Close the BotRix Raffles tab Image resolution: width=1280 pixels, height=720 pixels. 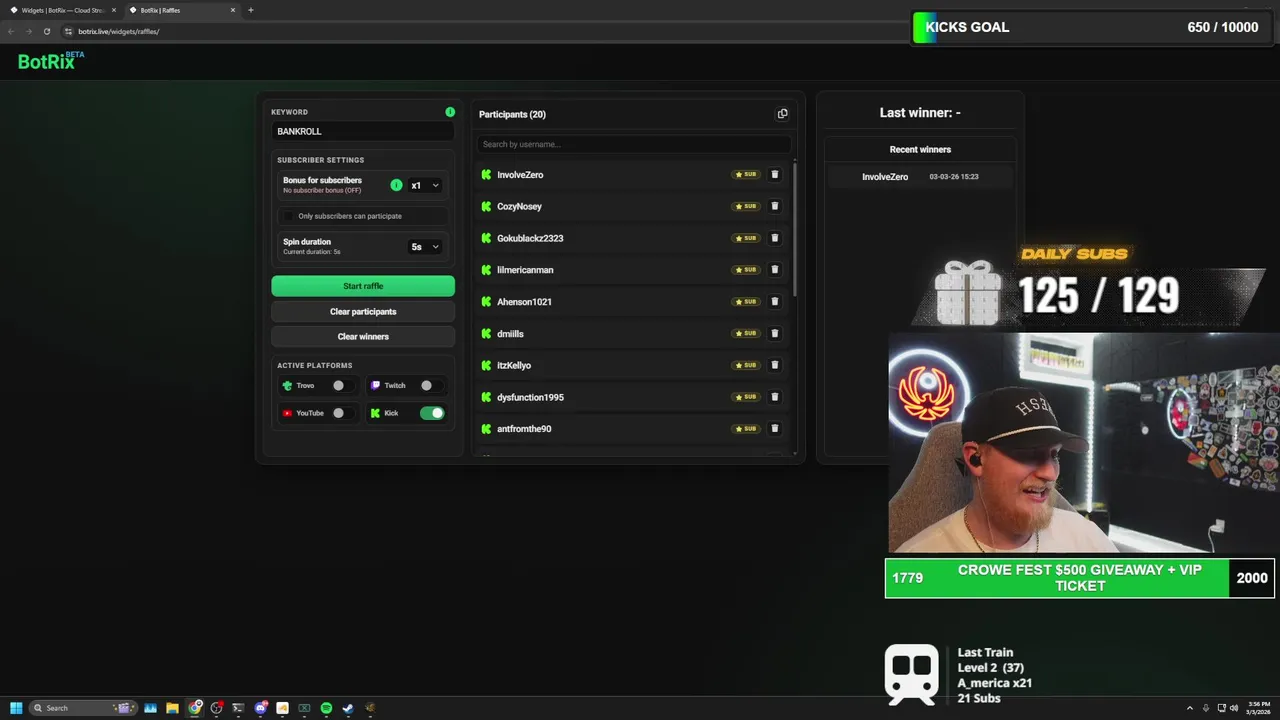pos(233,10)
